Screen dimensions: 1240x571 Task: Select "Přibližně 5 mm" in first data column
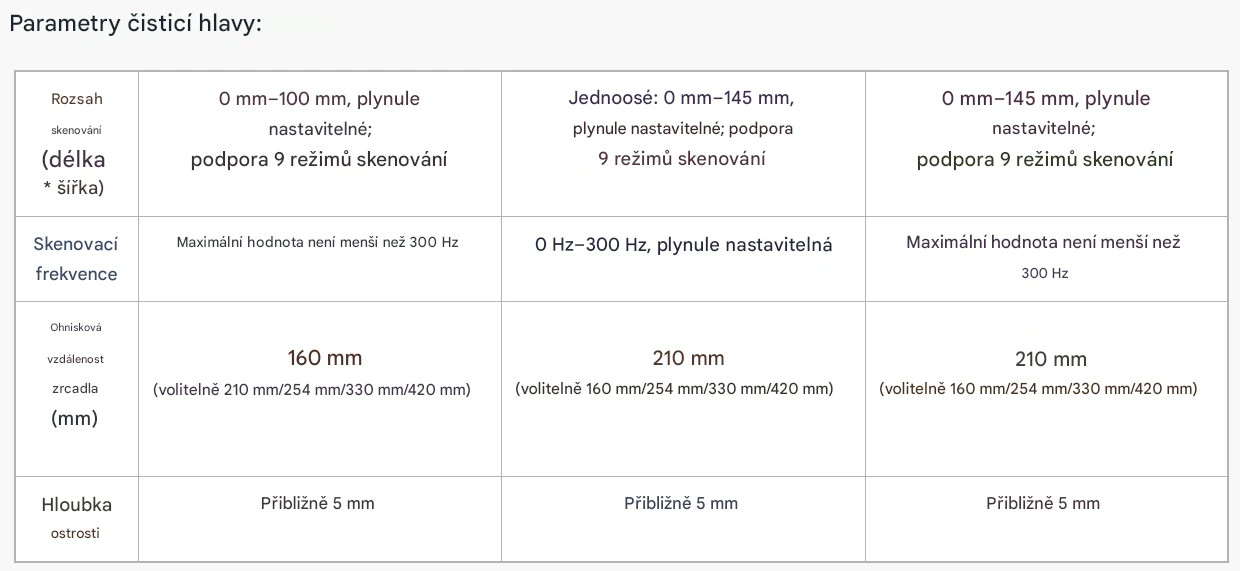[x=317, y=503]
